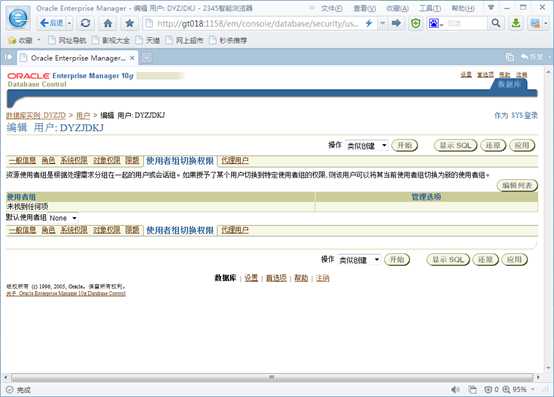Open the 文件(F) menu

click(x=331, y=8)
